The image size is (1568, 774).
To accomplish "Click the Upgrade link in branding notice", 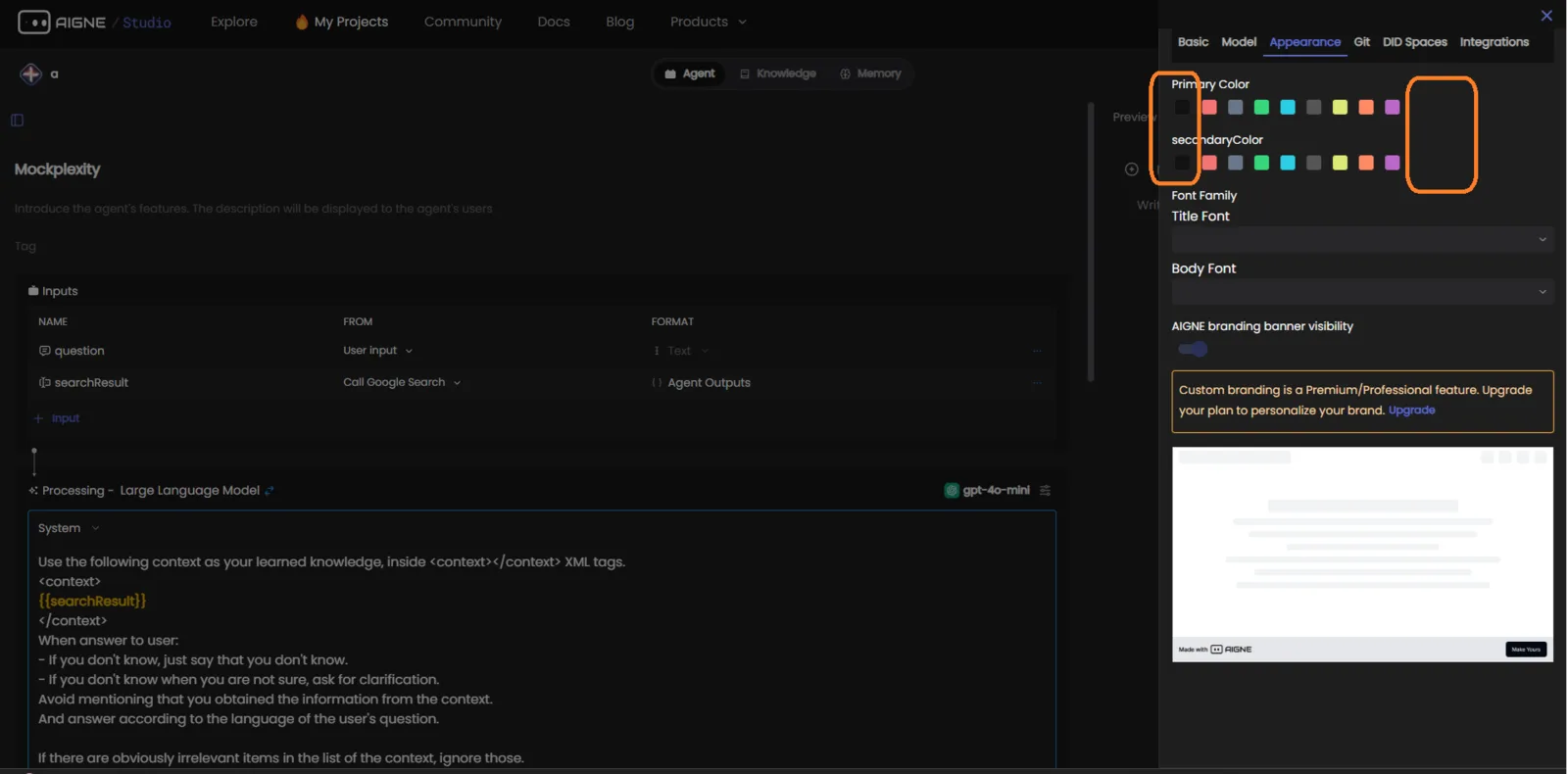I will (x=1411, y=411).
